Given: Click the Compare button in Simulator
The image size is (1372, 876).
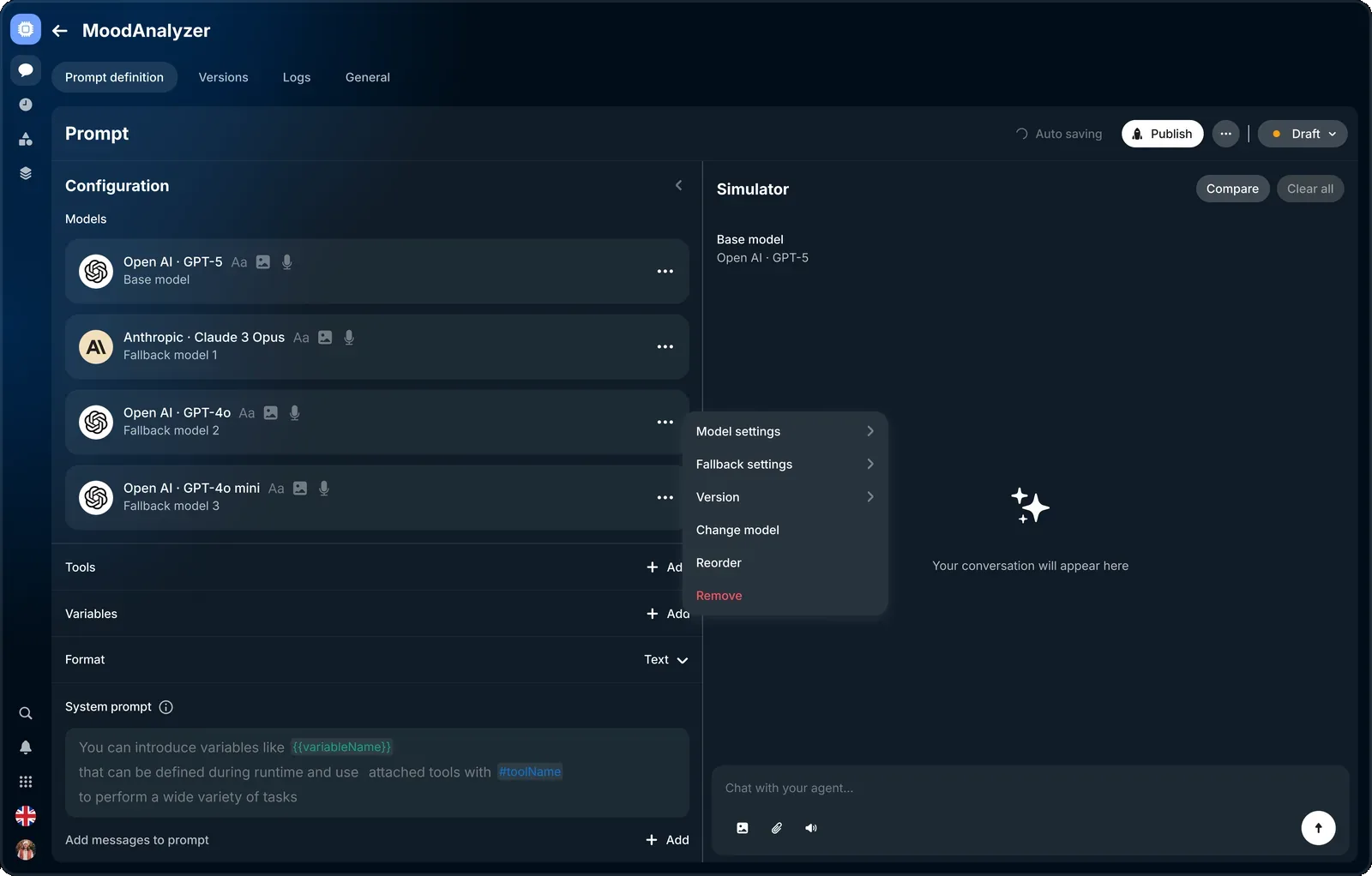Looking at the screenshot, I should pyautogui.click(x=1232, y=189).
